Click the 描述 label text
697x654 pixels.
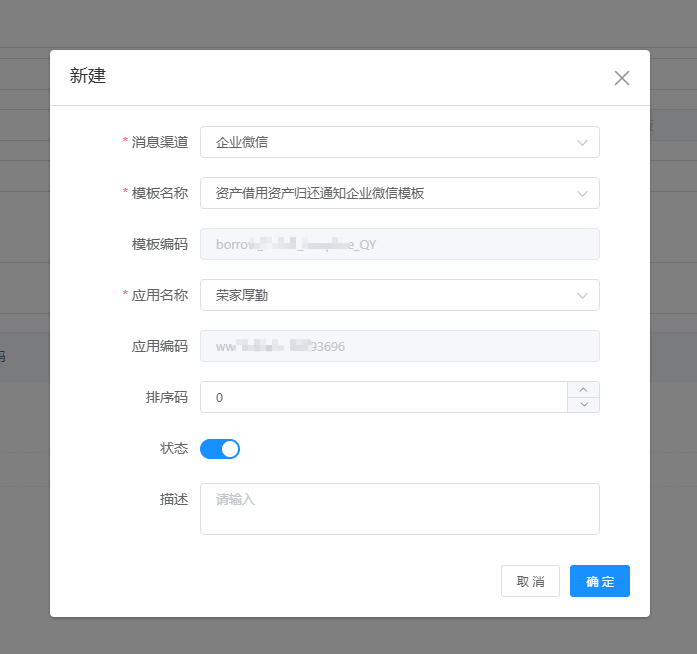pyautogui.click(x=173, y=499)
